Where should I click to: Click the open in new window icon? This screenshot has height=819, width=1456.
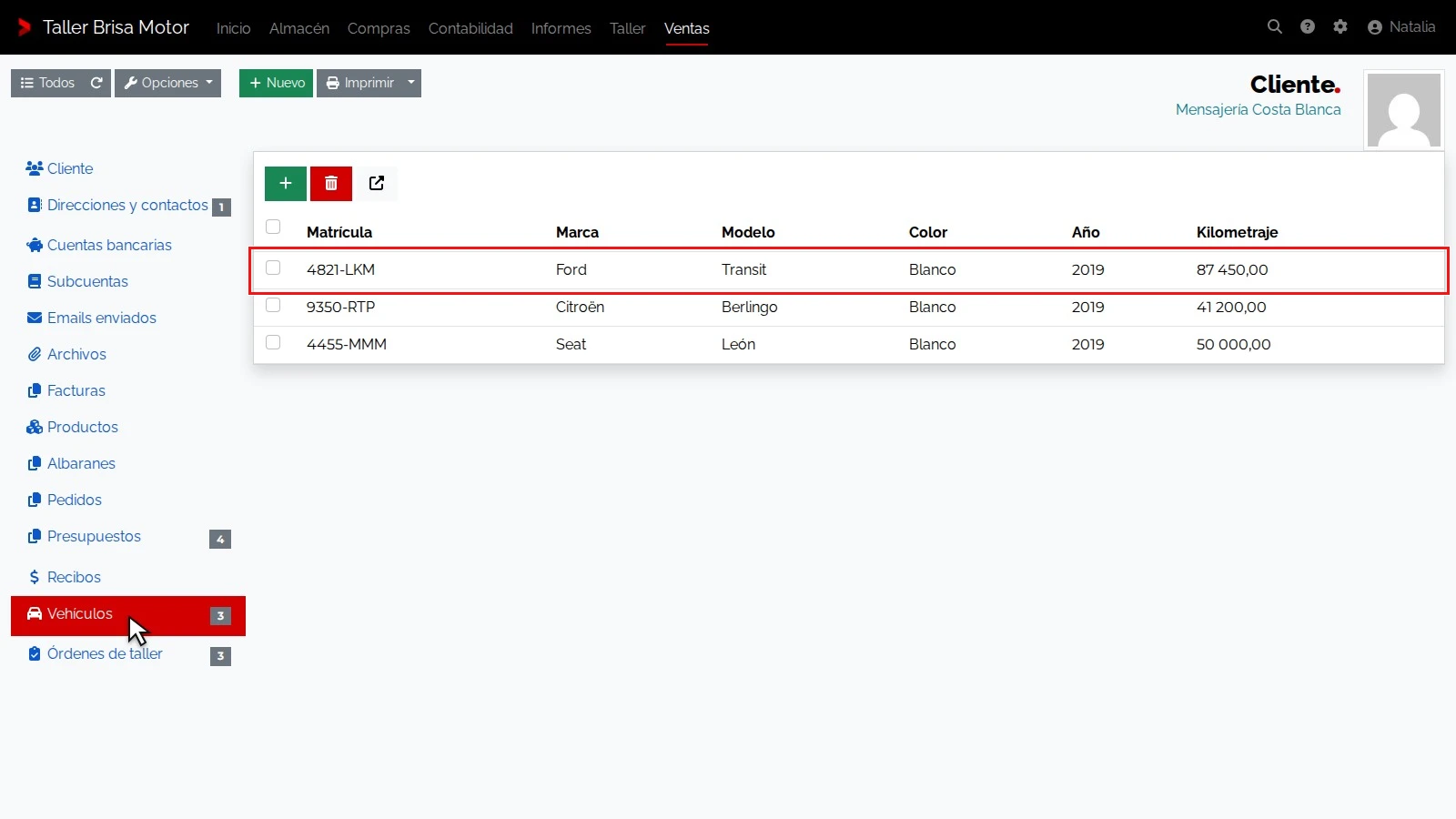pos(377,183)
